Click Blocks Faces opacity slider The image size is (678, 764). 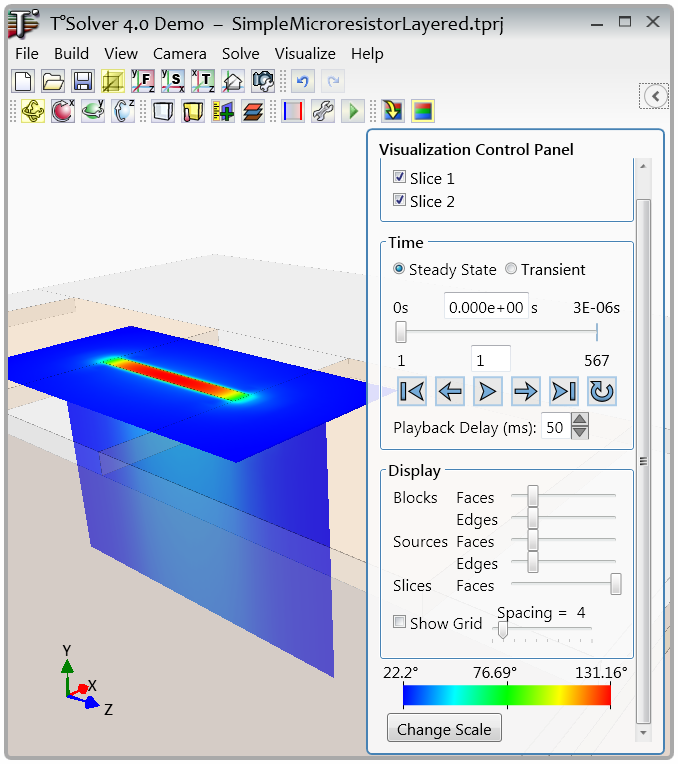point(533,496)
